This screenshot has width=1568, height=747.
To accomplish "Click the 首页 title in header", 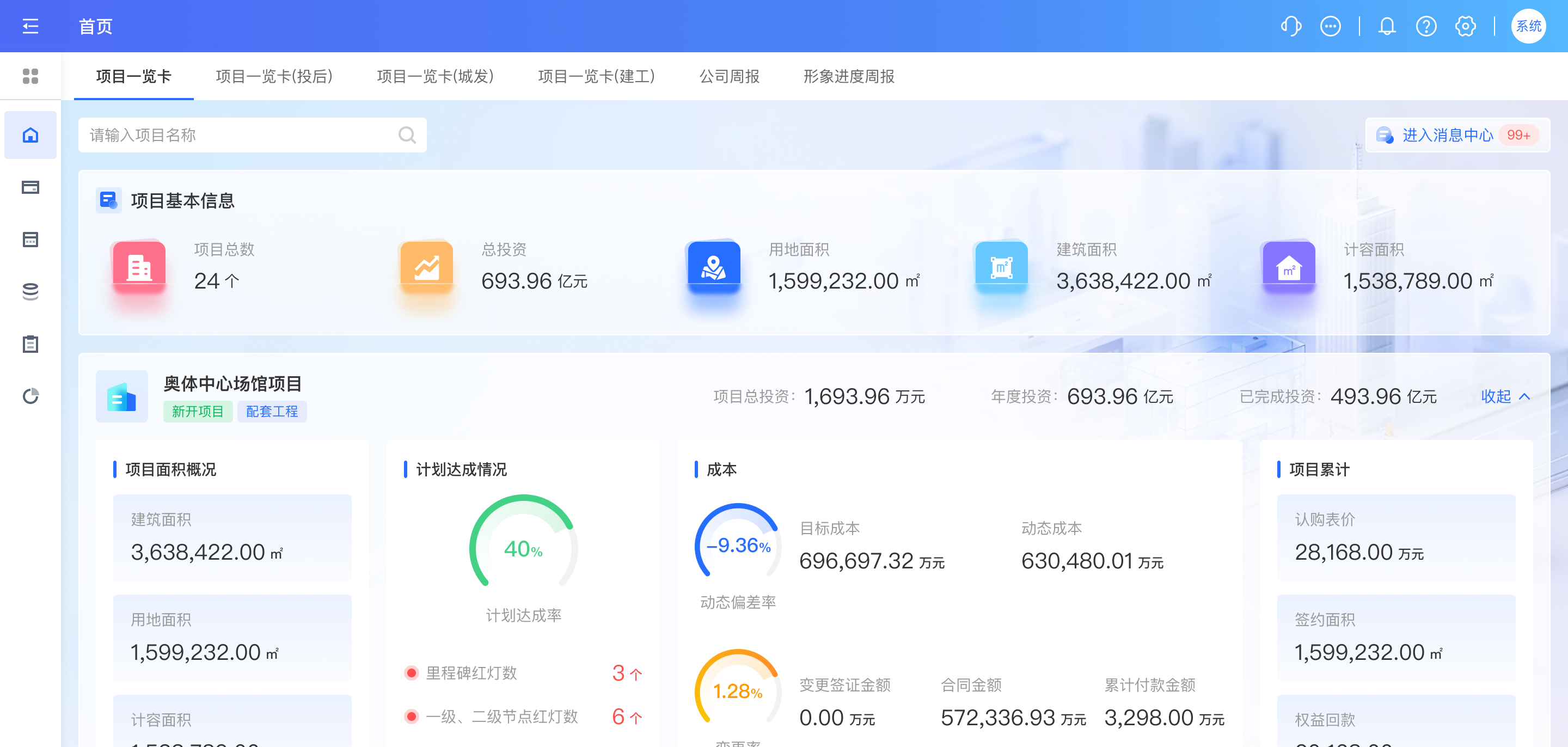I will (x=96, y=26).
